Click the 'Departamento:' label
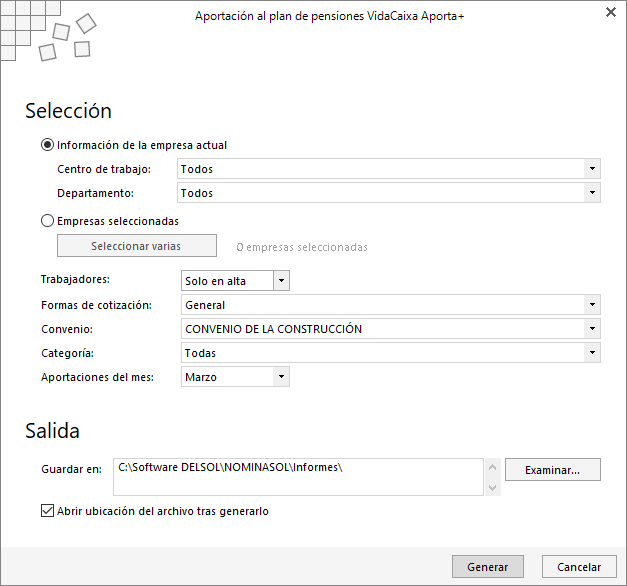 click(95, 193)
